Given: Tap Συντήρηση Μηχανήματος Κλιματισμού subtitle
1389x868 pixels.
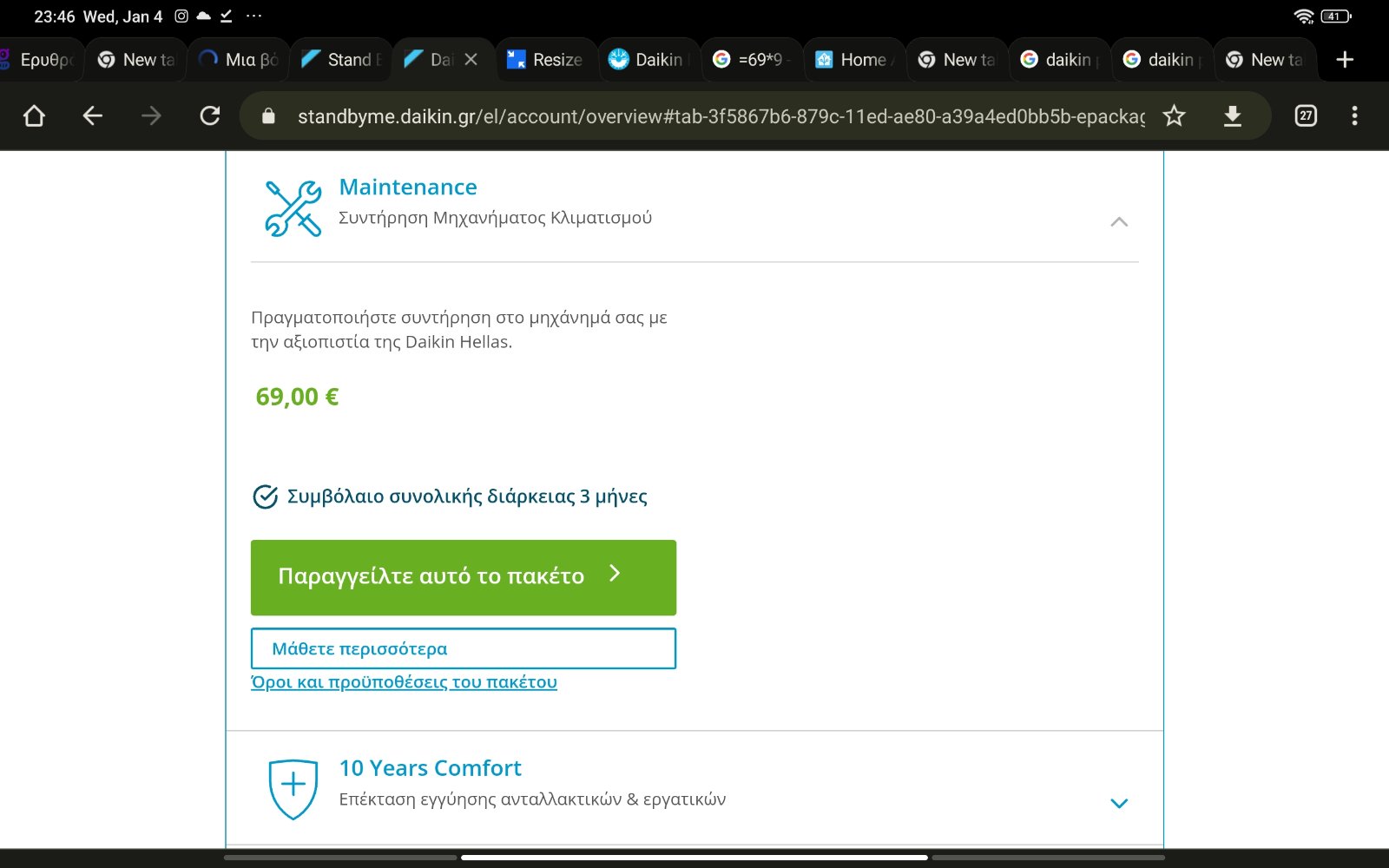Looking at the screenshot, I should 495,218.
